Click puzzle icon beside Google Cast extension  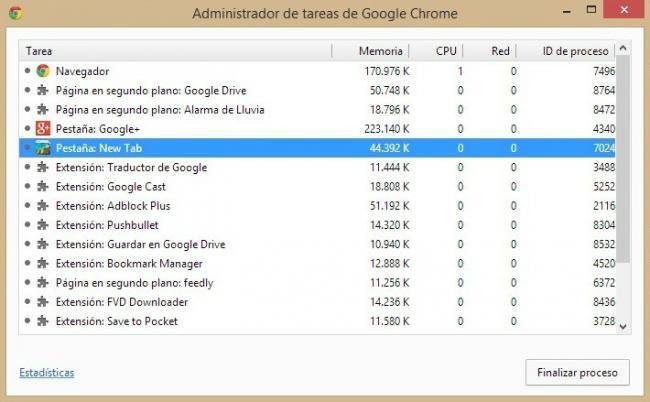pyautogui.click(x=43, y=186)
